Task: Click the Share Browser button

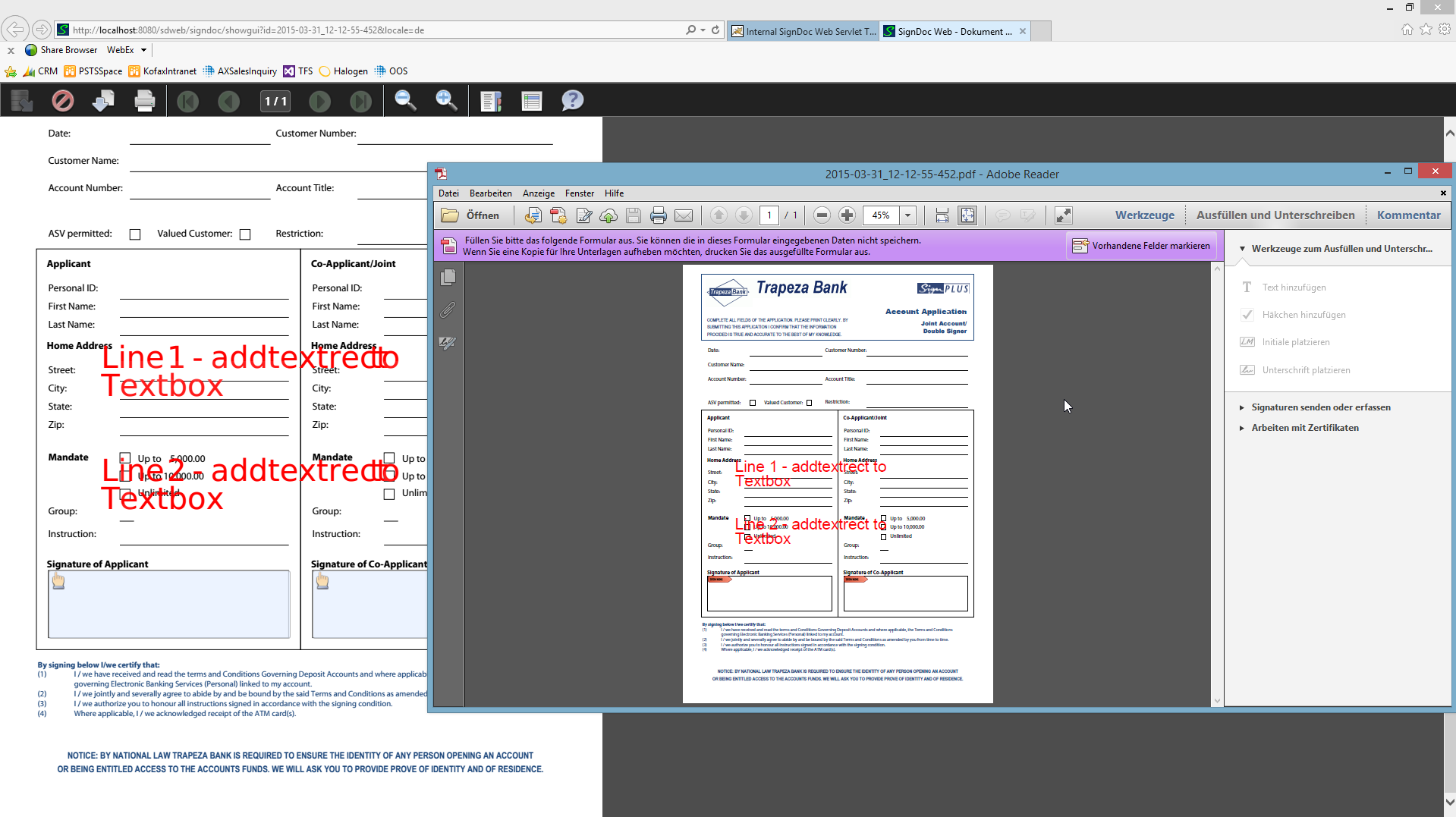Action: [61, 50]
